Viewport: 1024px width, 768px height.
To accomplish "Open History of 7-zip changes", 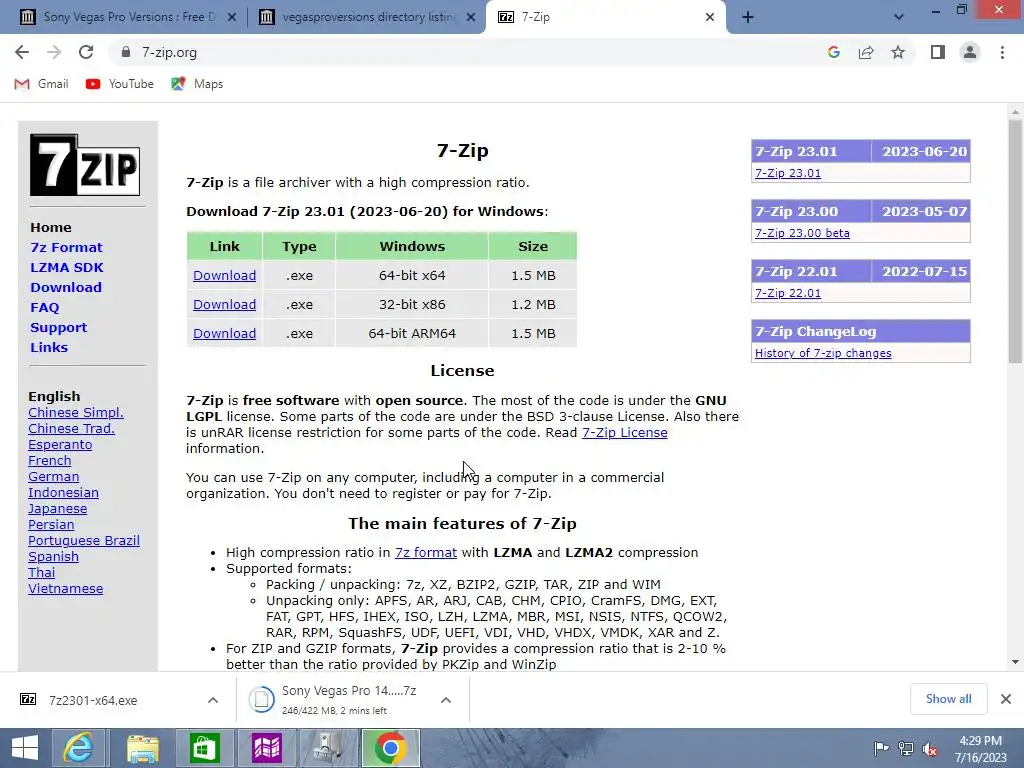I will click(x=823, y=353).
